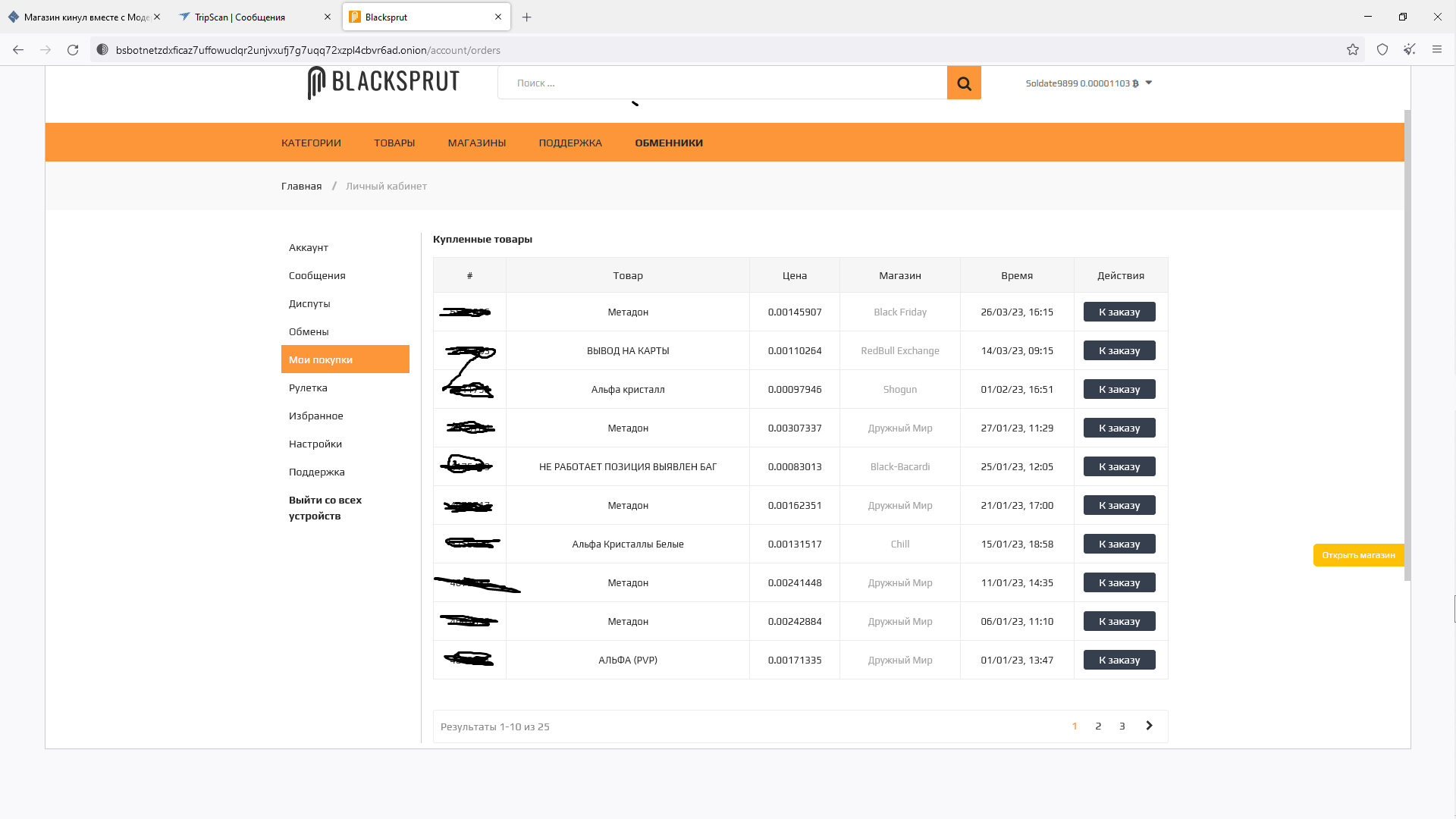Click the Blacksprut logo
Image resolution: width=1456 pixels, height=819 pixels.
[384, 82]
